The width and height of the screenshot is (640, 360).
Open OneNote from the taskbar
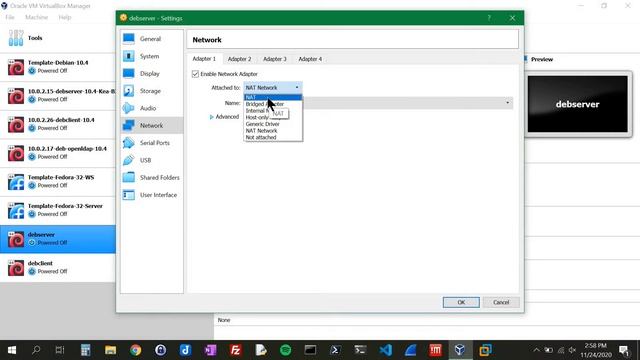coord(210,350)
